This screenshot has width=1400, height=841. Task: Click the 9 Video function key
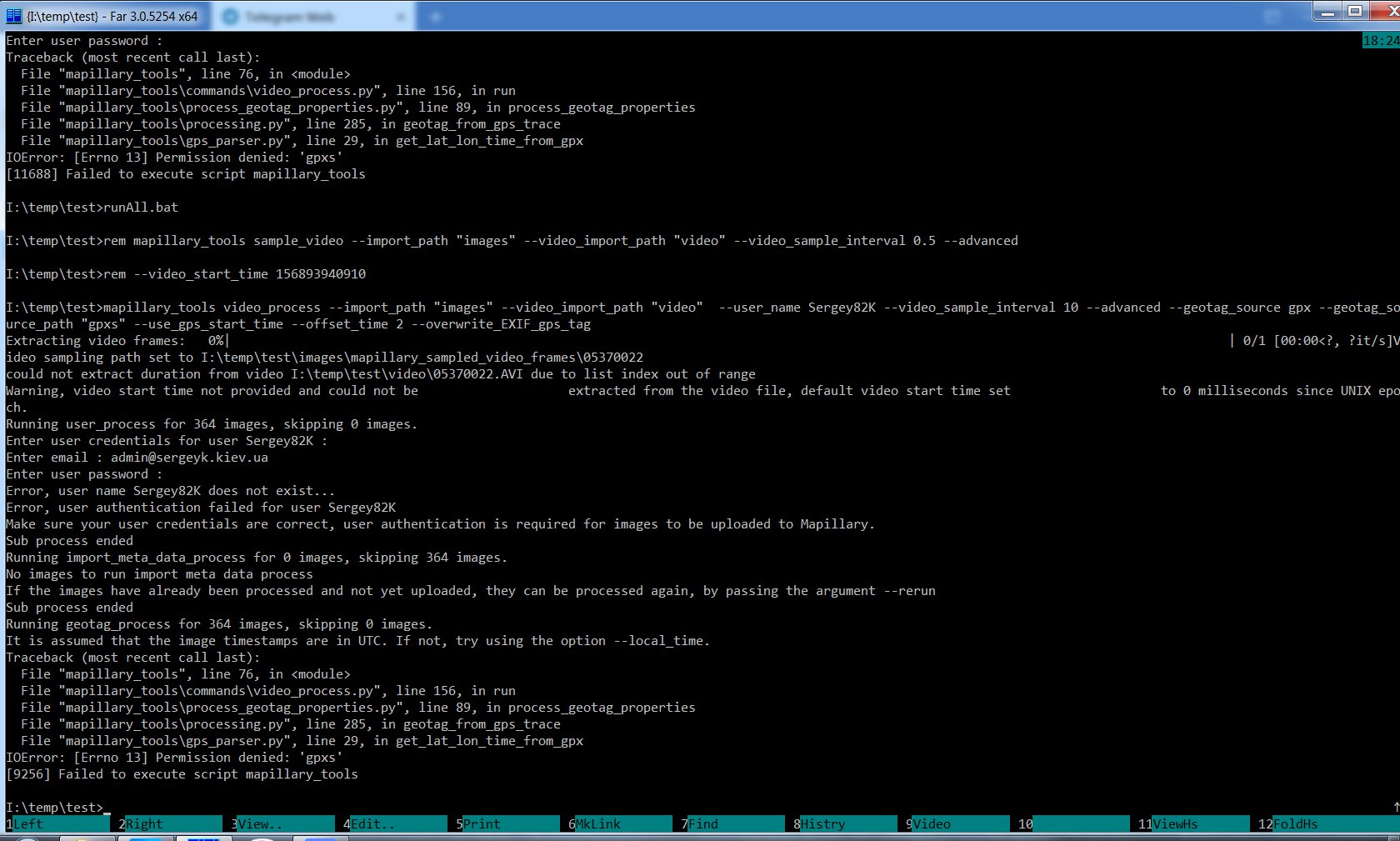[x=957, y=823]
